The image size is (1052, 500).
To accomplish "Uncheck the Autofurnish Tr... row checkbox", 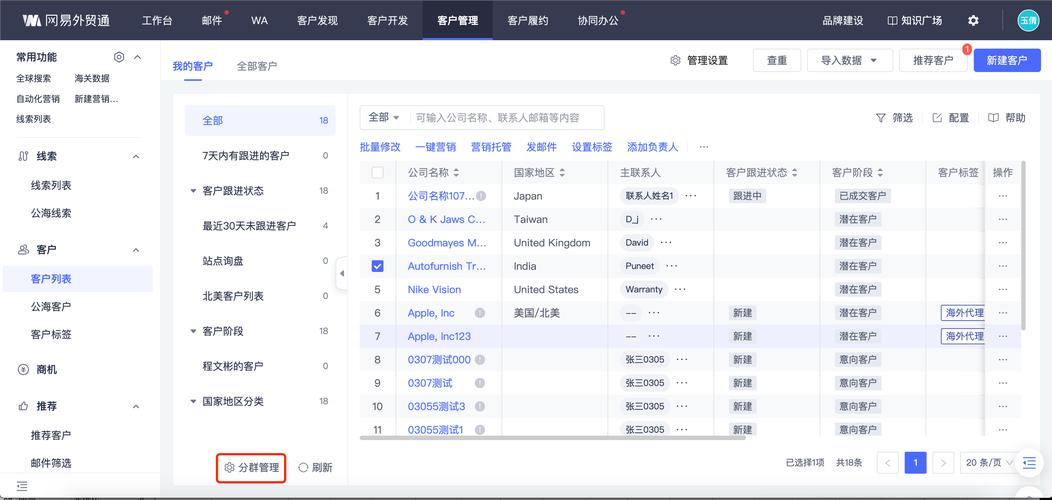I will point(378,266).
